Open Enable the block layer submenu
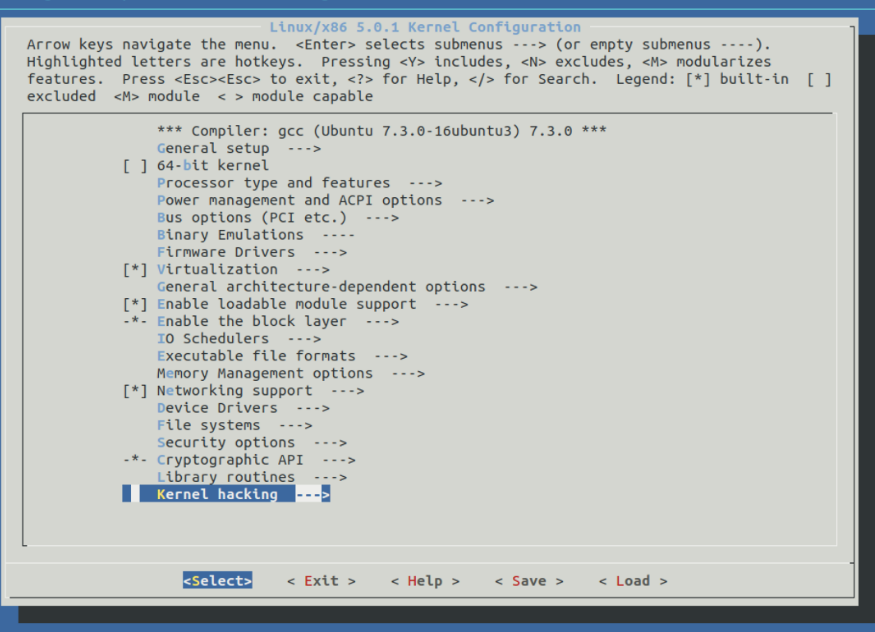The width and height of the screenshot is (875, 632). 278,321
